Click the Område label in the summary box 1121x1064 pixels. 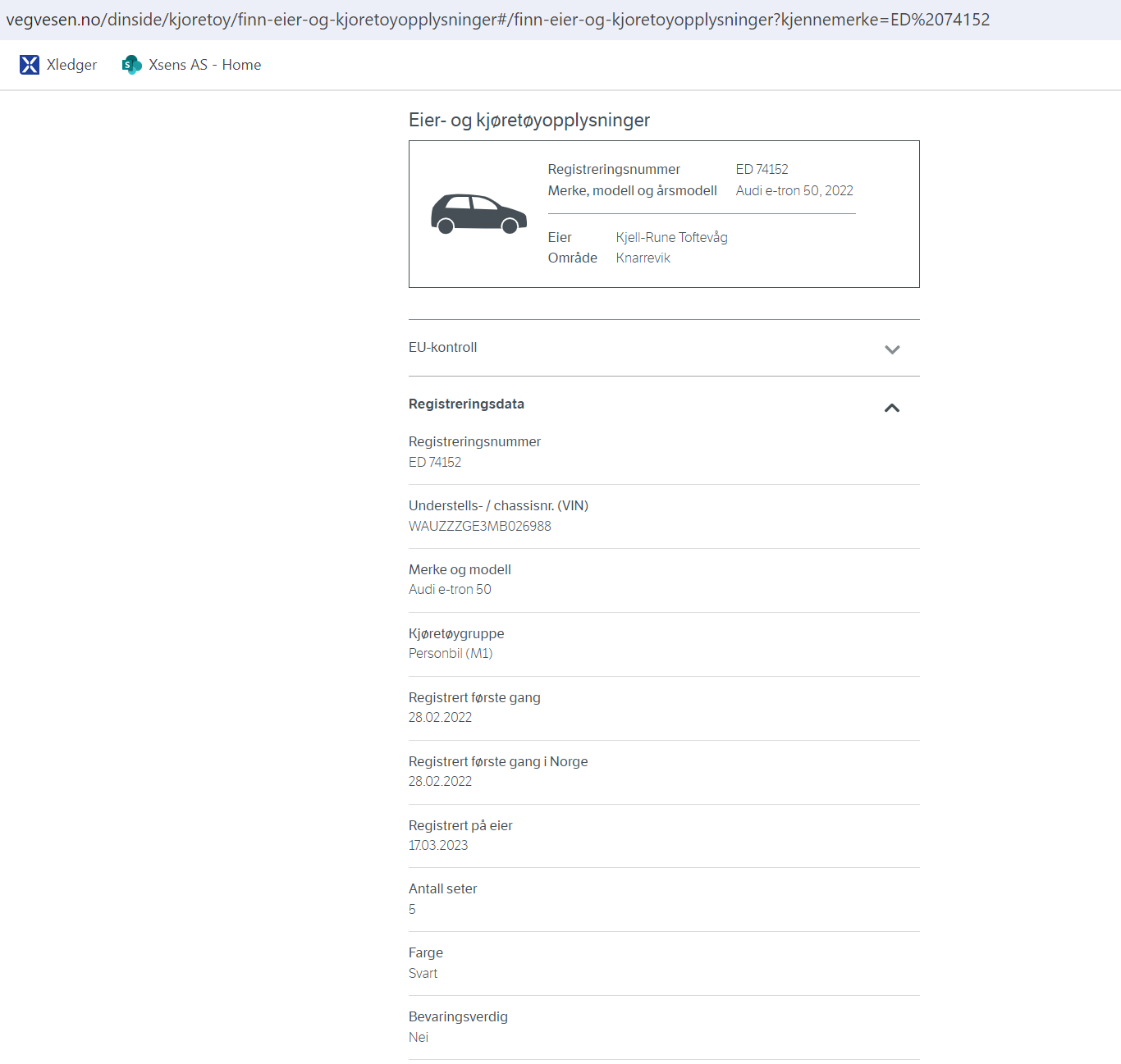tap(573, 258)
